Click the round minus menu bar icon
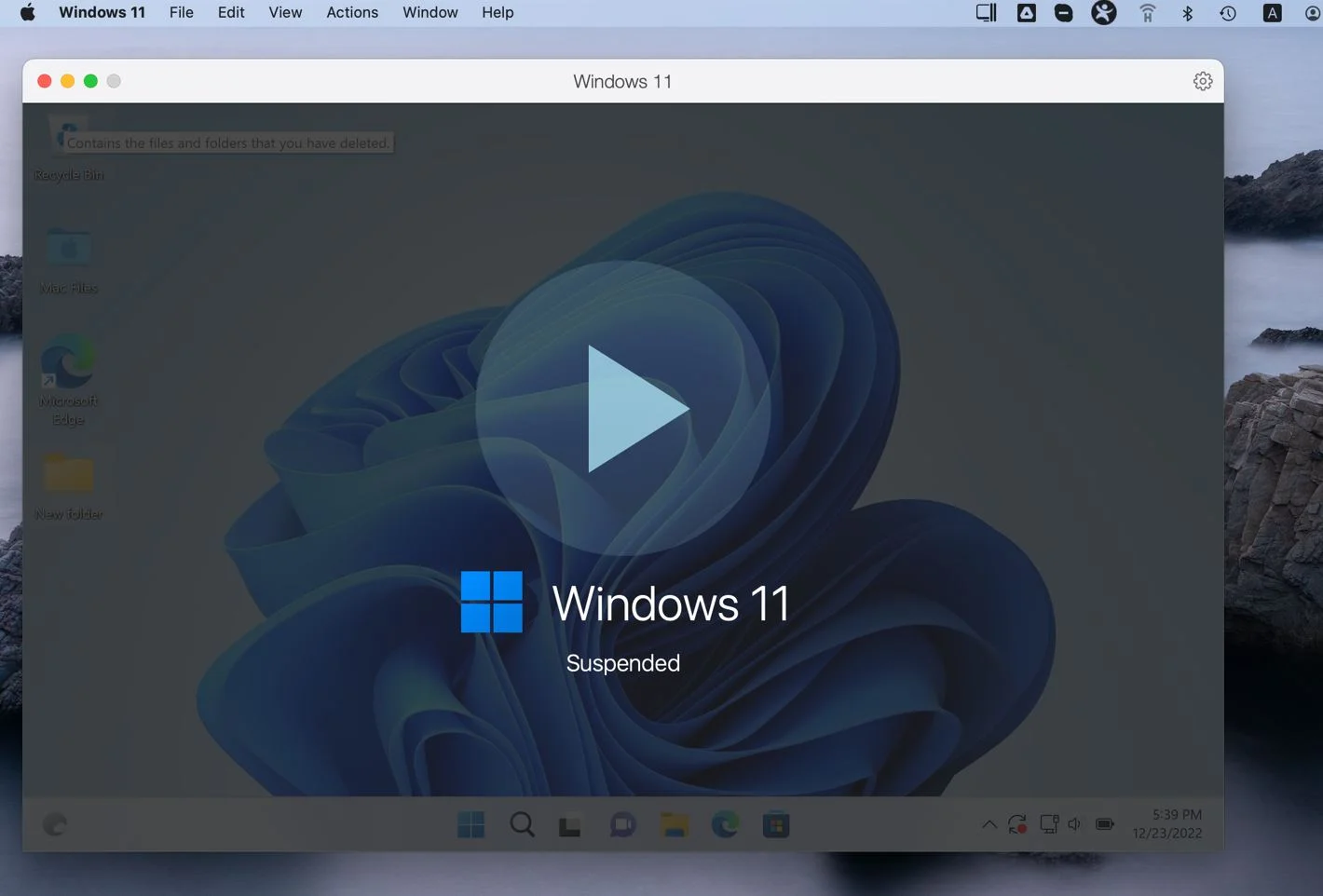This screenshot has height=896, width=1323. 1064,12
